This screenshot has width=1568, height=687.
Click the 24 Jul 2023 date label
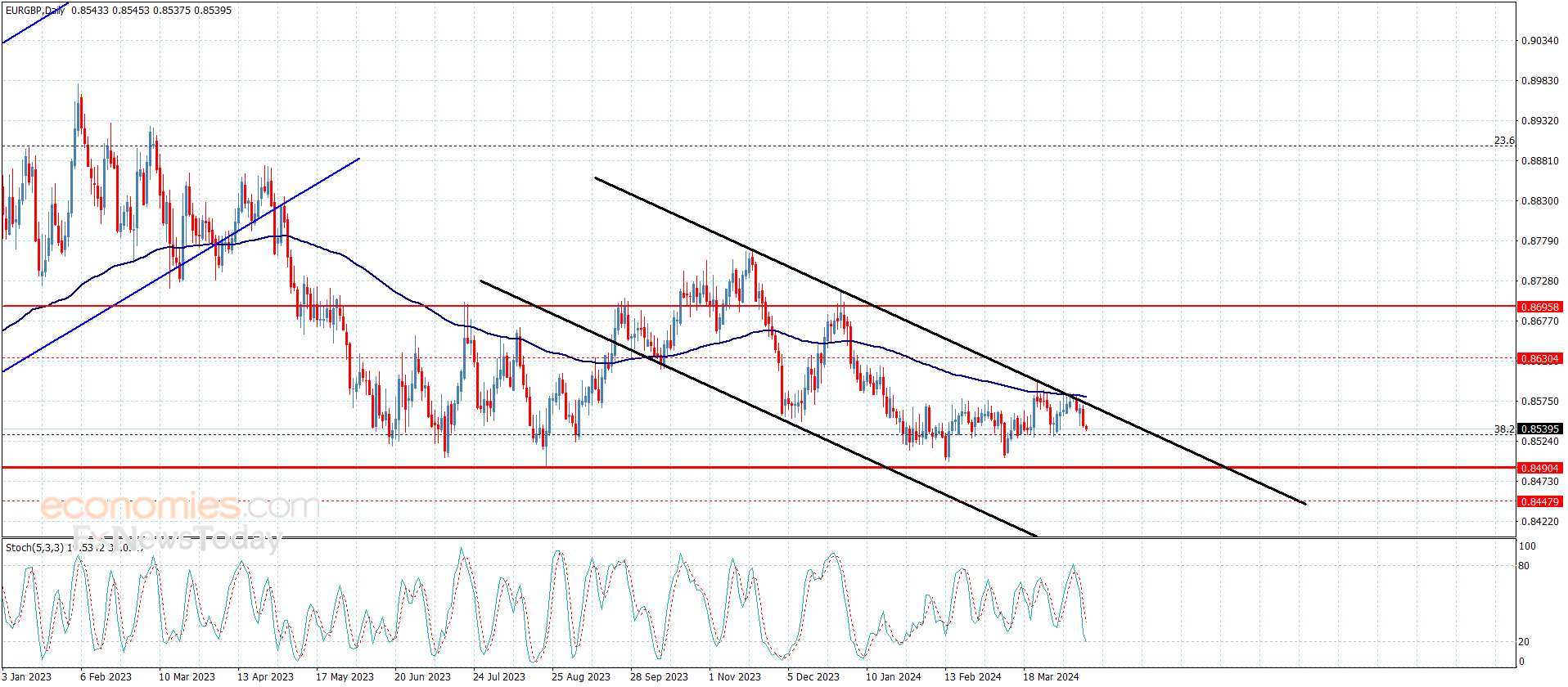tap(499, 676)
